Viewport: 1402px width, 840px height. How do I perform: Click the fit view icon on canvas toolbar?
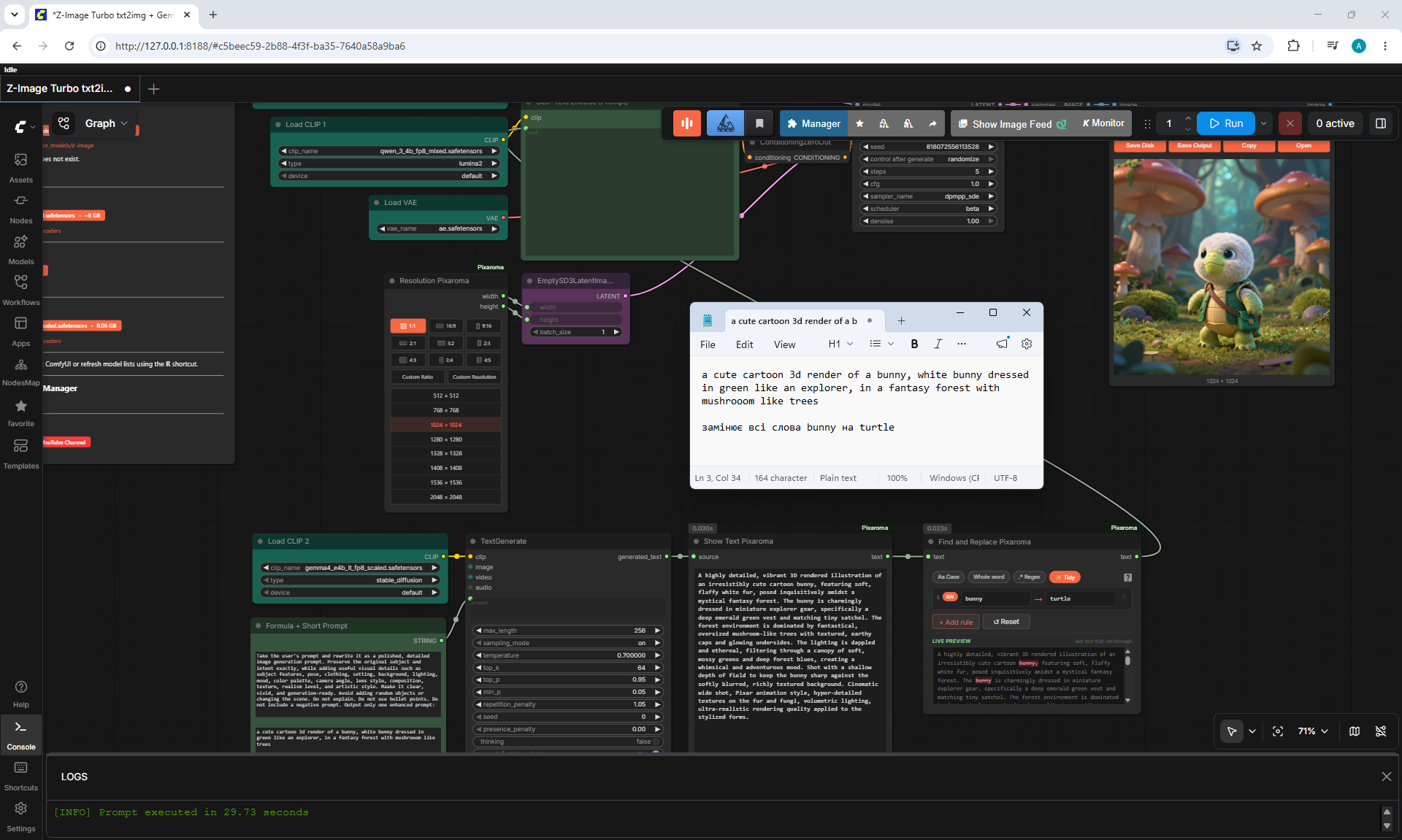1278,731
